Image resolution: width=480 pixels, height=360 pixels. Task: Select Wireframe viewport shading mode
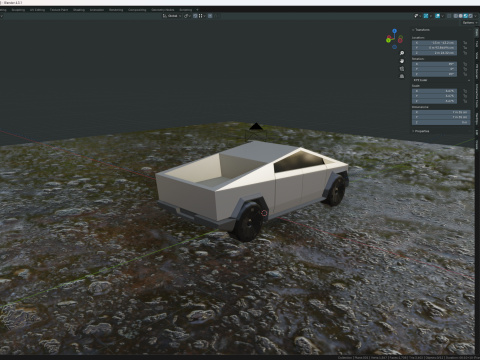click(x=456, y=16)
